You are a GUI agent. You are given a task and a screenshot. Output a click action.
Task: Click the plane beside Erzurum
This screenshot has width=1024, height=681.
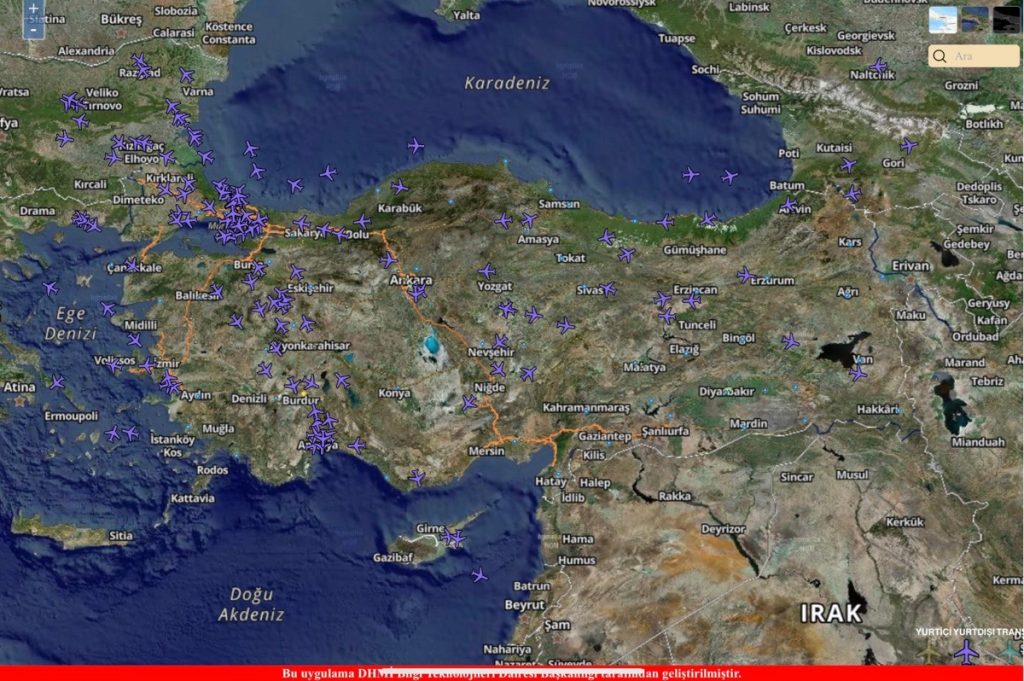point(746,274)
